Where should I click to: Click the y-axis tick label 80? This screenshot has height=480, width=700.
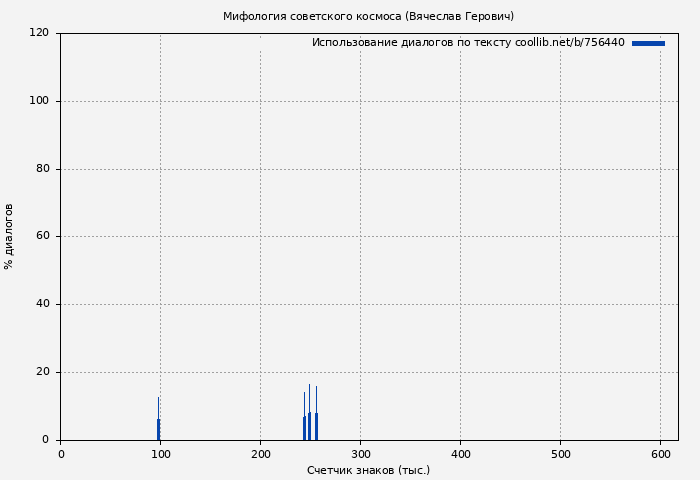pyautogui.click(x=42, y=169)
